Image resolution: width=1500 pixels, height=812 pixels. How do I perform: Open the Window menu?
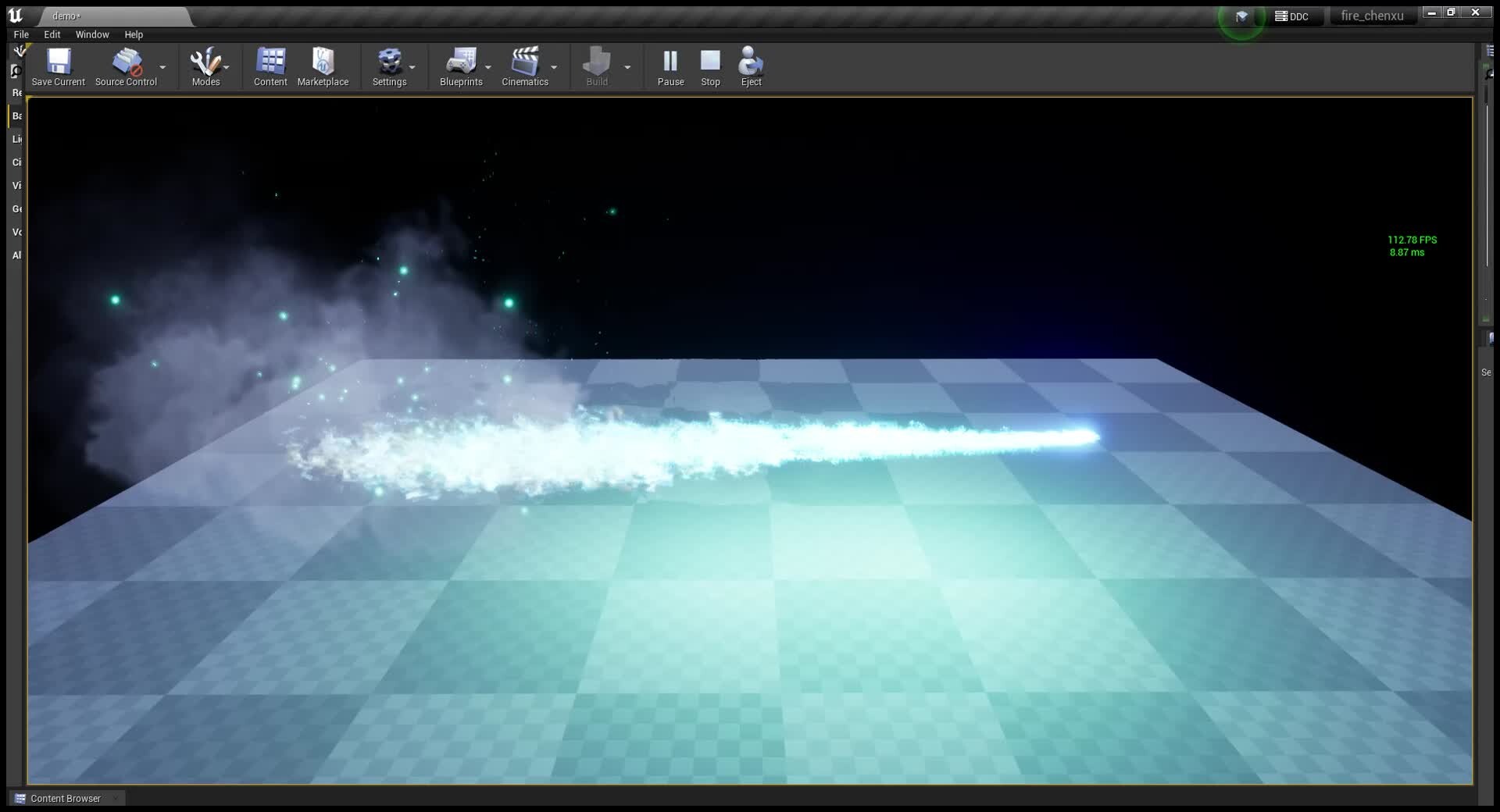tap(92, 34)
